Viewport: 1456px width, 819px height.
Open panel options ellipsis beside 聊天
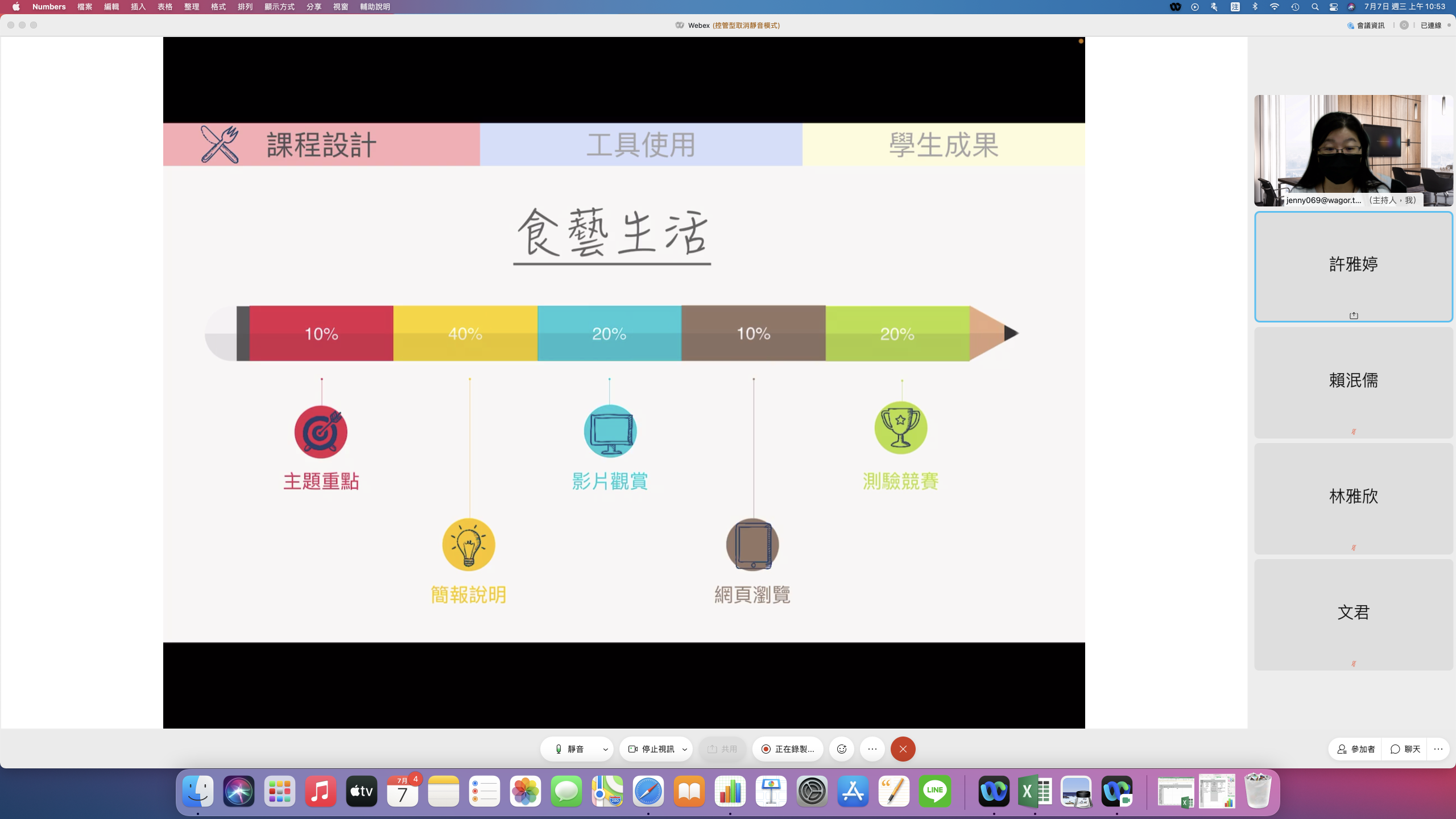pyautogui.click(x=1438, y=749)
